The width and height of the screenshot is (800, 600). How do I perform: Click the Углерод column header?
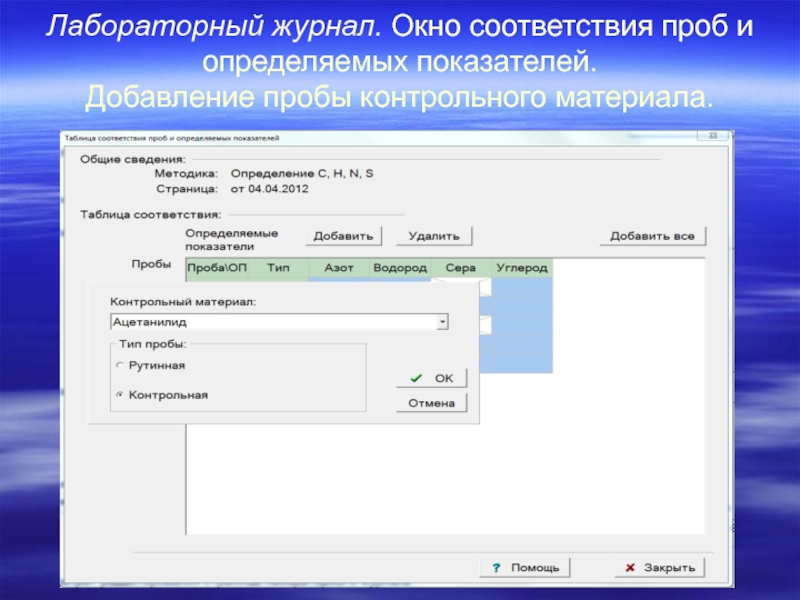(521, 268)
